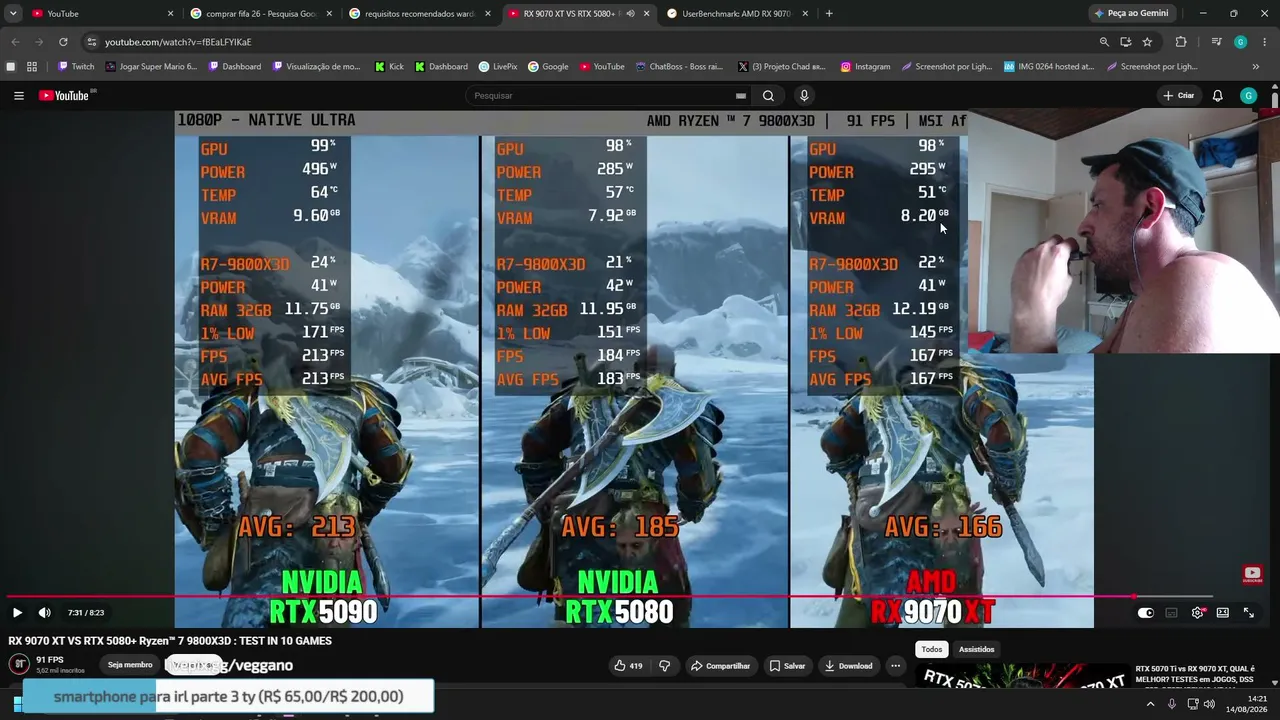Open the YouTube guide hamburger menu
The image size is (1280, 720).
click(19, 96)
